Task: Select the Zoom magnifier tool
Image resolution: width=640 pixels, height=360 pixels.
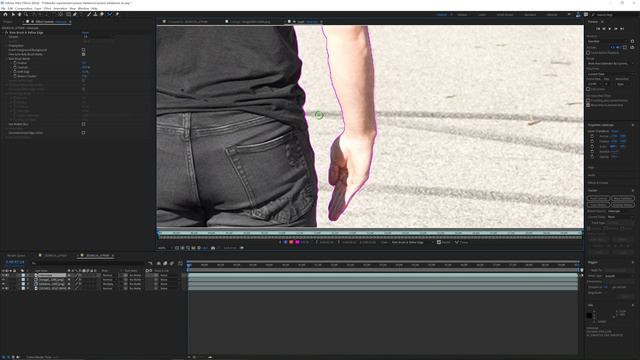Action: pos(26,14)
